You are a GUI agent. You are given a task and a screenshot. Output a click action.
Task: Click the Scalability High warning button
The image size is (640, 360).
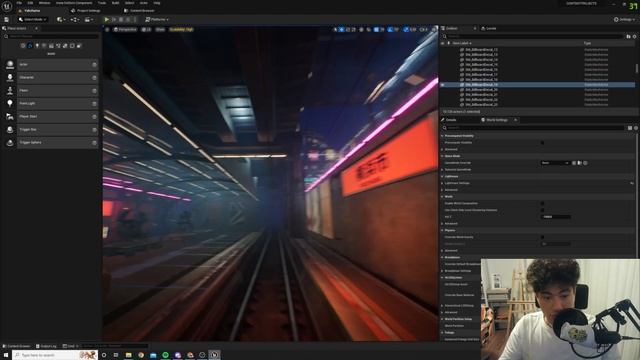pyautogui.click(x=181, y=29)
